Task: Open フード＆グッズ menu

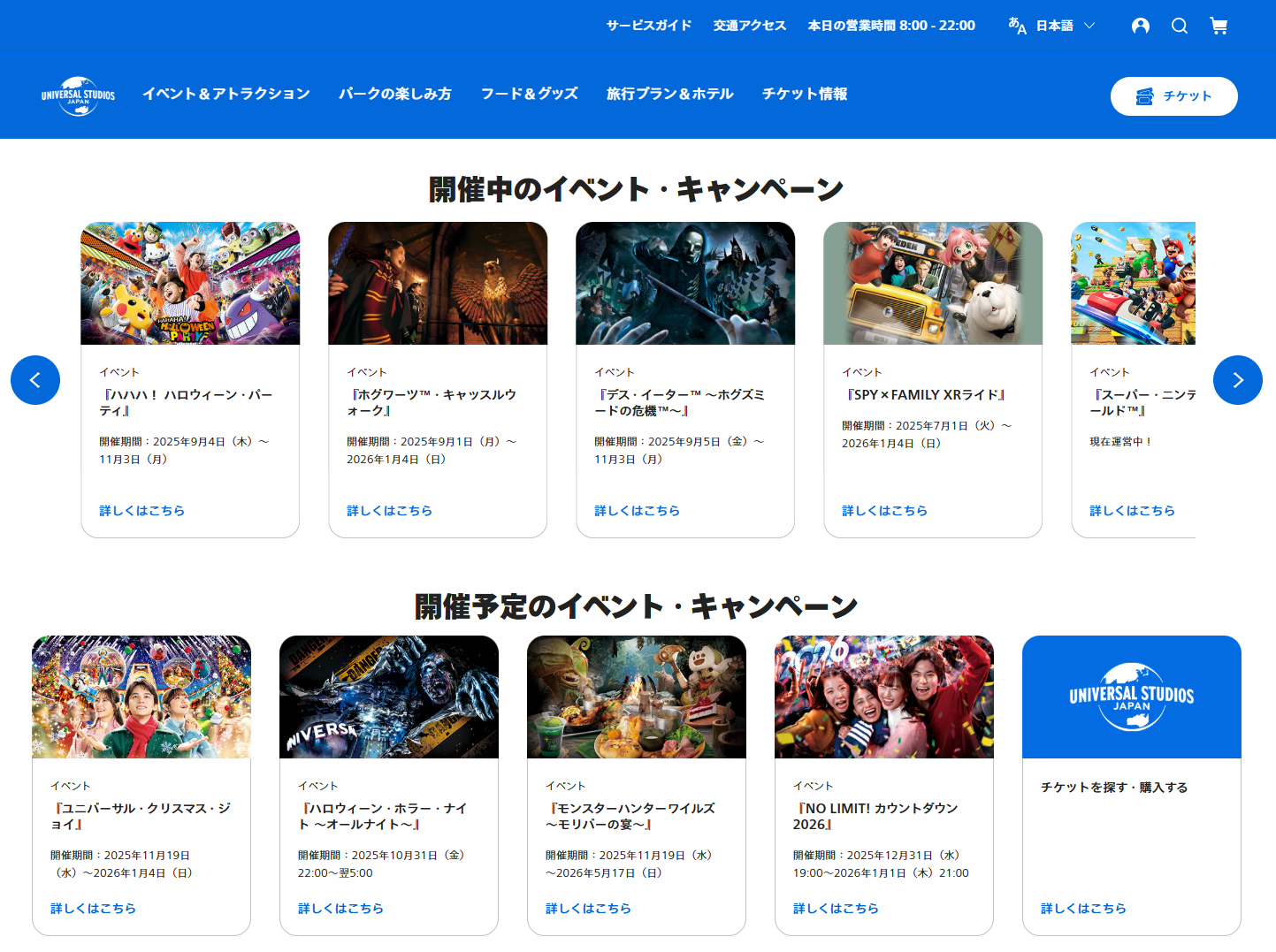Action: click(x=529, y=94)
